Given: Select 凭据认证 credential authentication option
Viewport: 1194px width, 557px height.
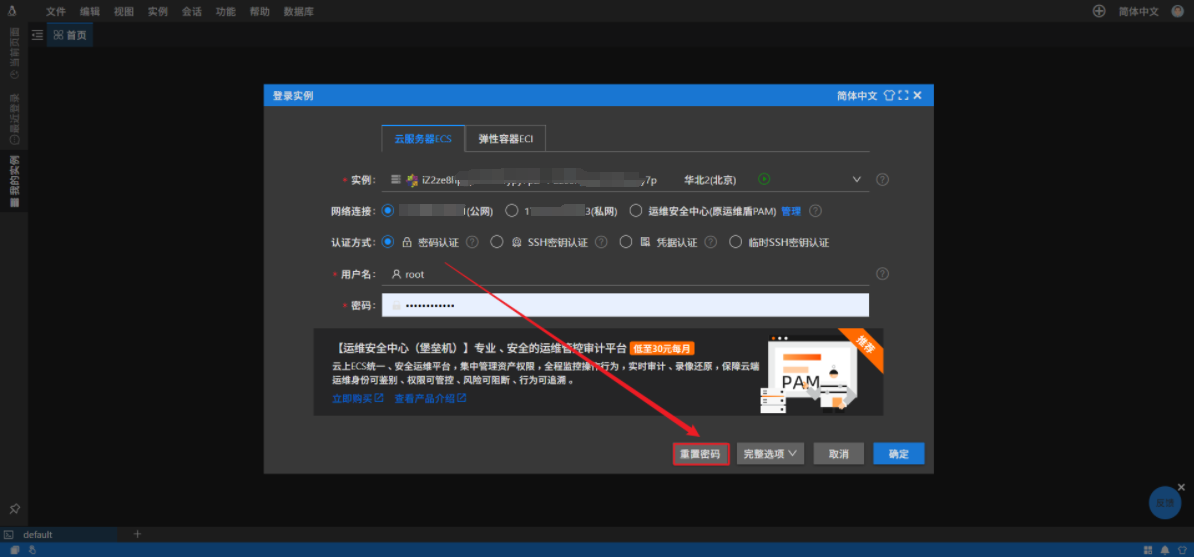Looking at the screenshot, I should click(x=626, y=242).
